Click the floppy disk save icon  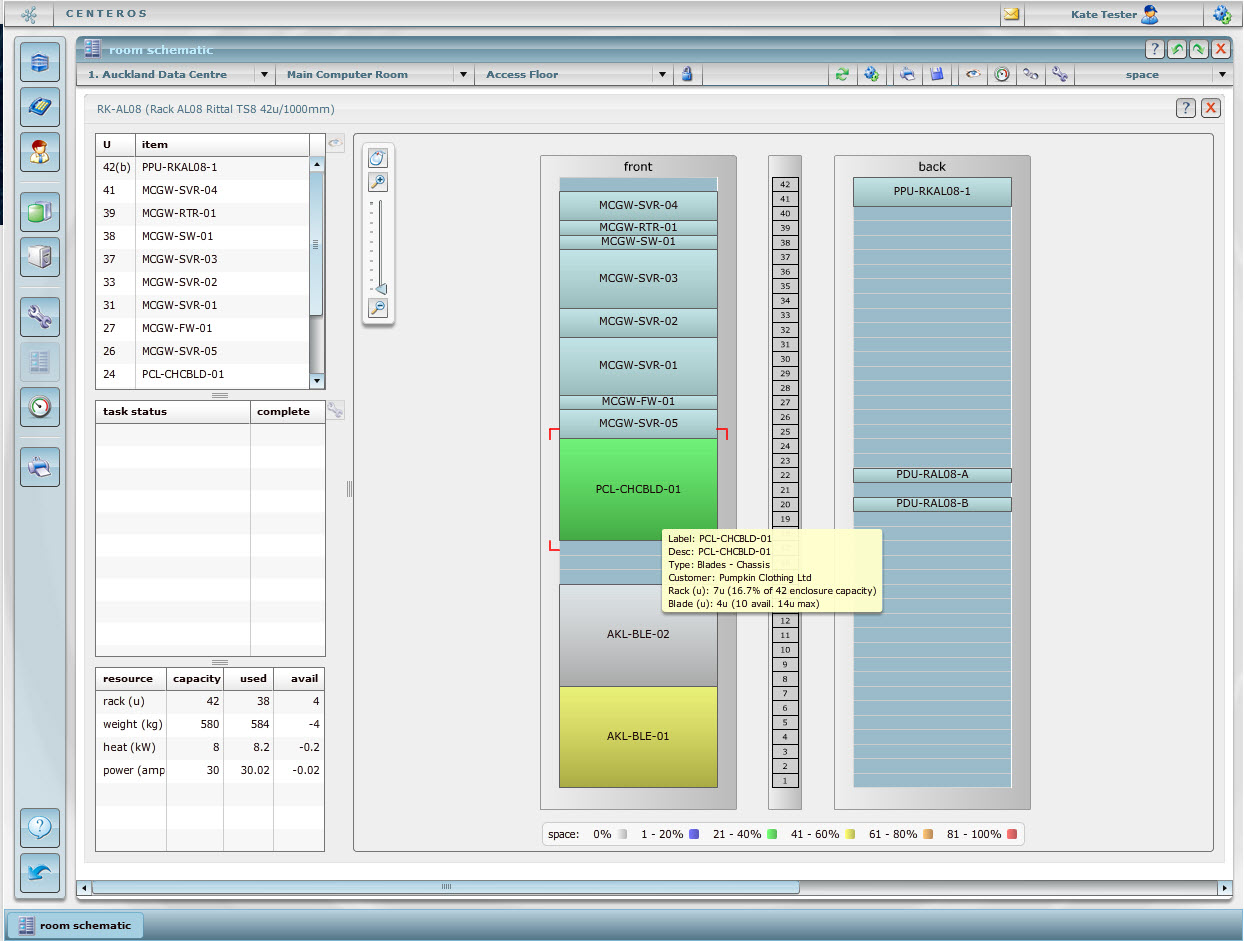coord(937,75)
